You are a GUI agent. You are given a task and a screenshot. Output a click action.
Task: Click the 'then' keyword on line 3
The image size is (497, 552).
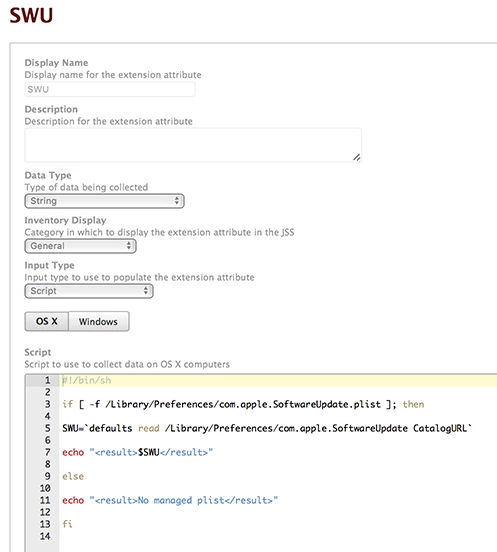(413, 404)
